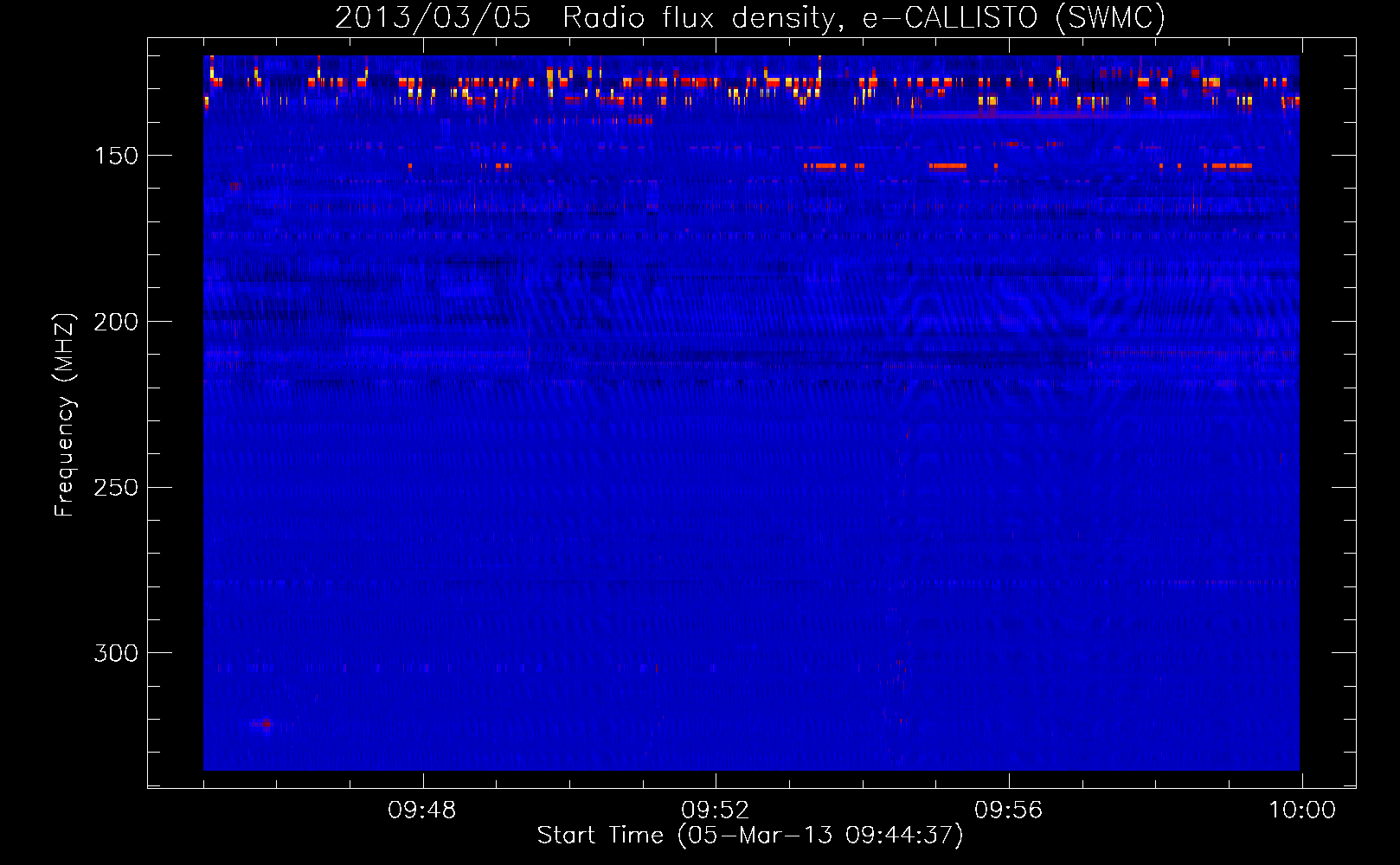Click the 10:00 time tick label
1400x865 pixels.
pyautogui.click(x=1302, y=811)
